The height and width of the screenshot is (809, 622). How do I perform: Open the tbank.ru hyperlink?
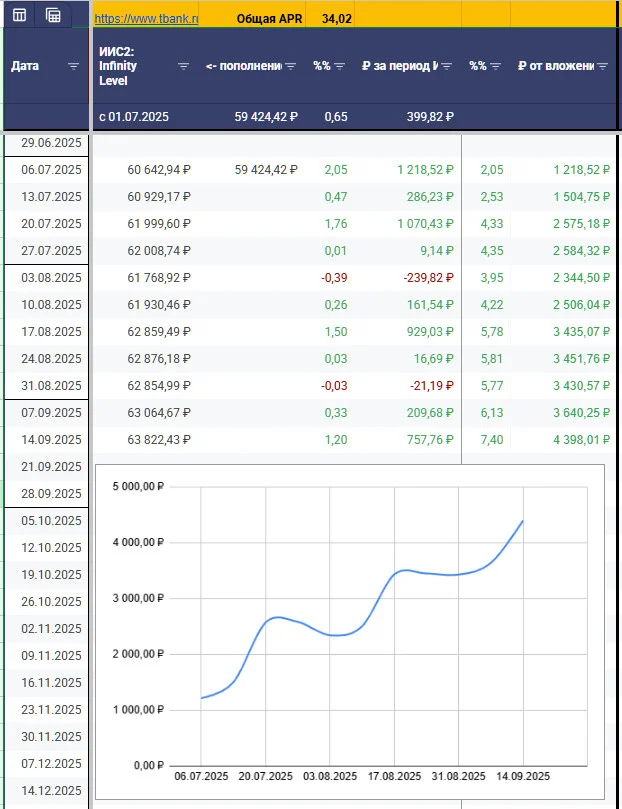pyautogui.click(x=146, y=19)
